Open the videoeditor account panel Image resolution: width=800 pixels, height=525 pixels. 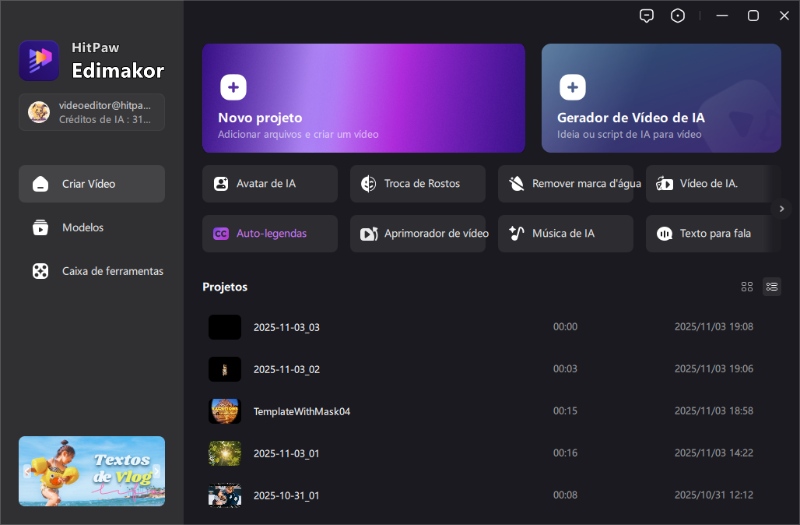coord(92,112)
